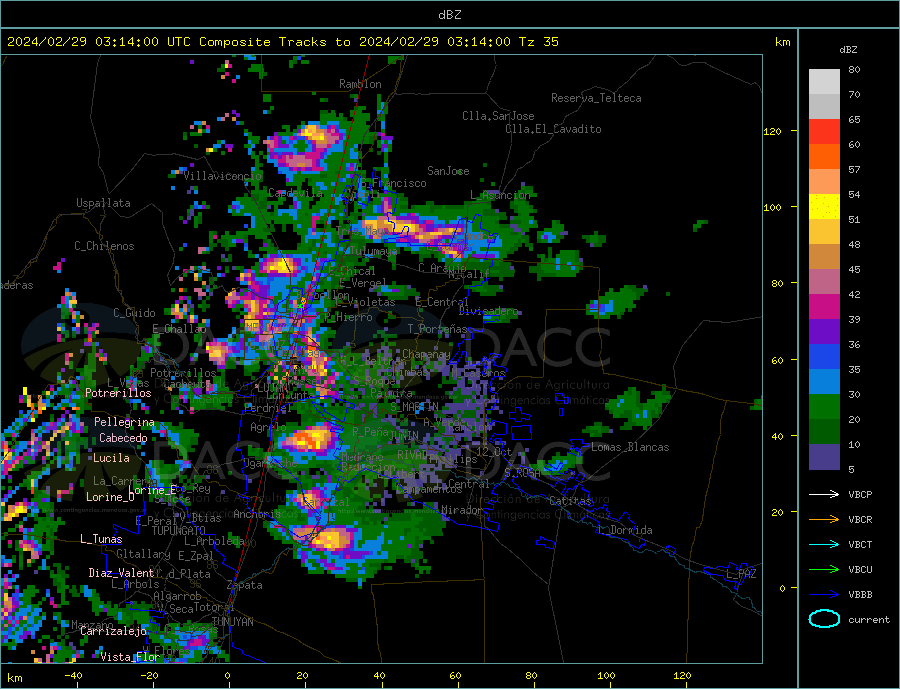This screenshot has height=689, width=900.
Task: Click the green VBCU arrow legend icon
Action: [x=824, y=570]
